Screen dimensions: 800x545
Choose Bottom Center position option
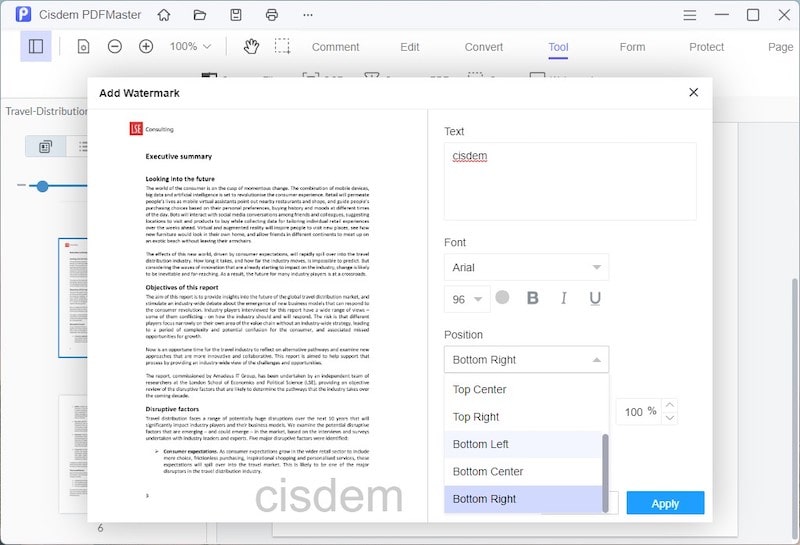coord(523,472)
